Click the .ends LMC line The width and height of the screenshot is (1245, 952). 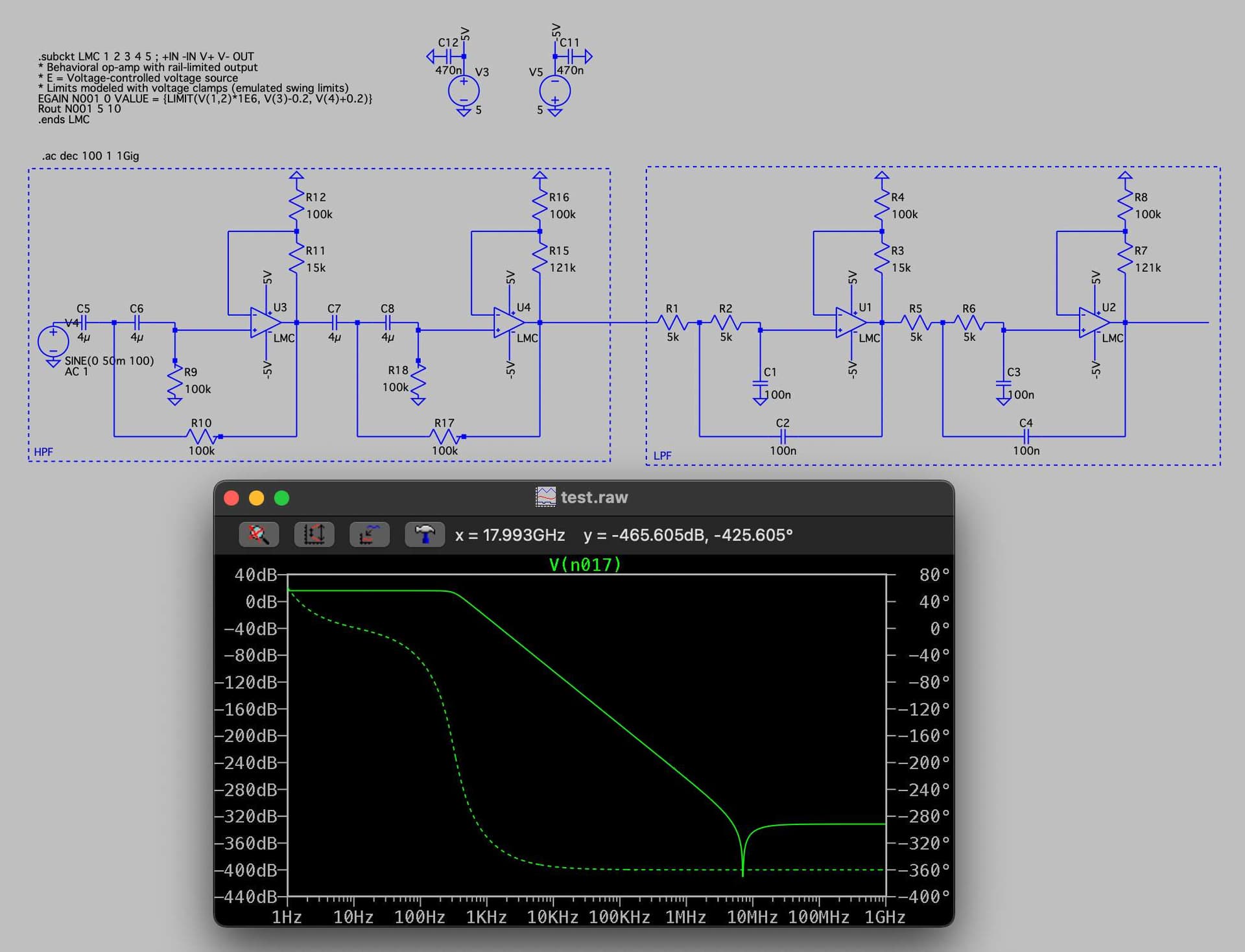click(64, 119)
